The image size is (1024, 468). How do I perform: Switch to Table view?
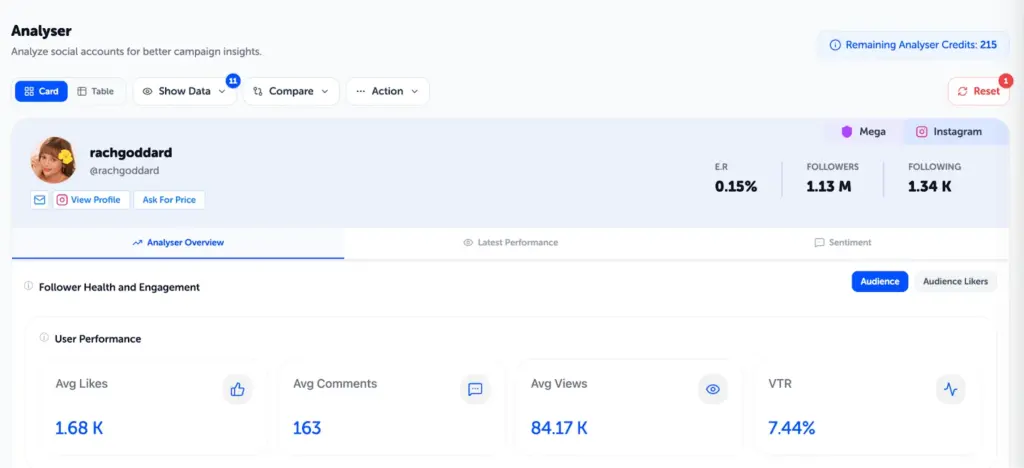pos(95,91)
